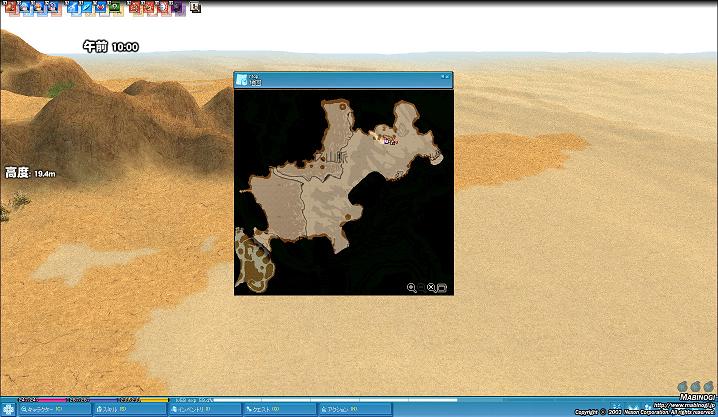Use the purple skill hotkey icon
The width and height of the screenshot is (718, 417).
click(x=178, y=7)
